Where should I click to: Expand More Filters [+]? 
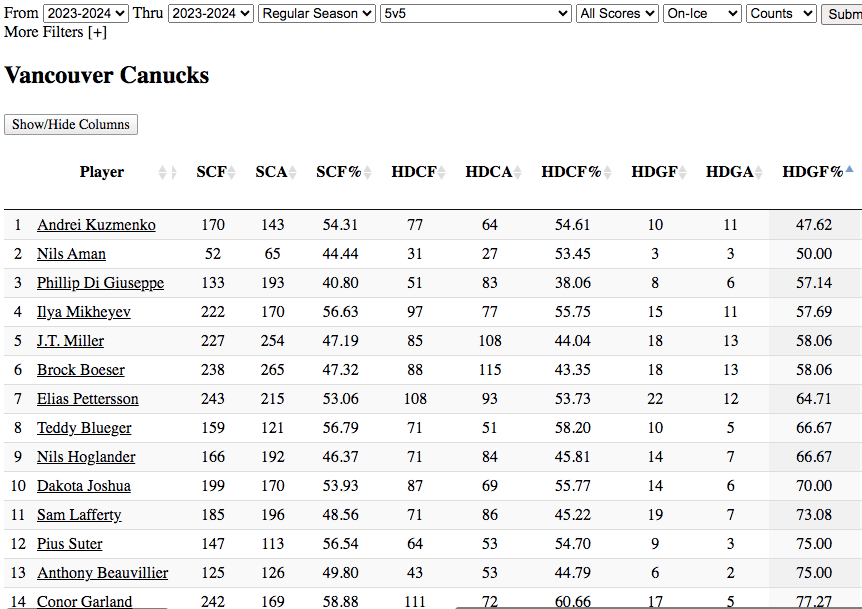[55, 32]
